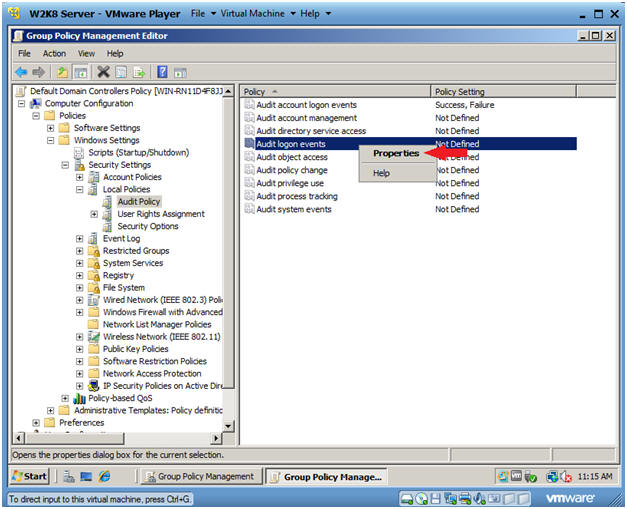This screenshot has height=509, width=627.
Task: Open the Action menu
Action: coord(54,54)
